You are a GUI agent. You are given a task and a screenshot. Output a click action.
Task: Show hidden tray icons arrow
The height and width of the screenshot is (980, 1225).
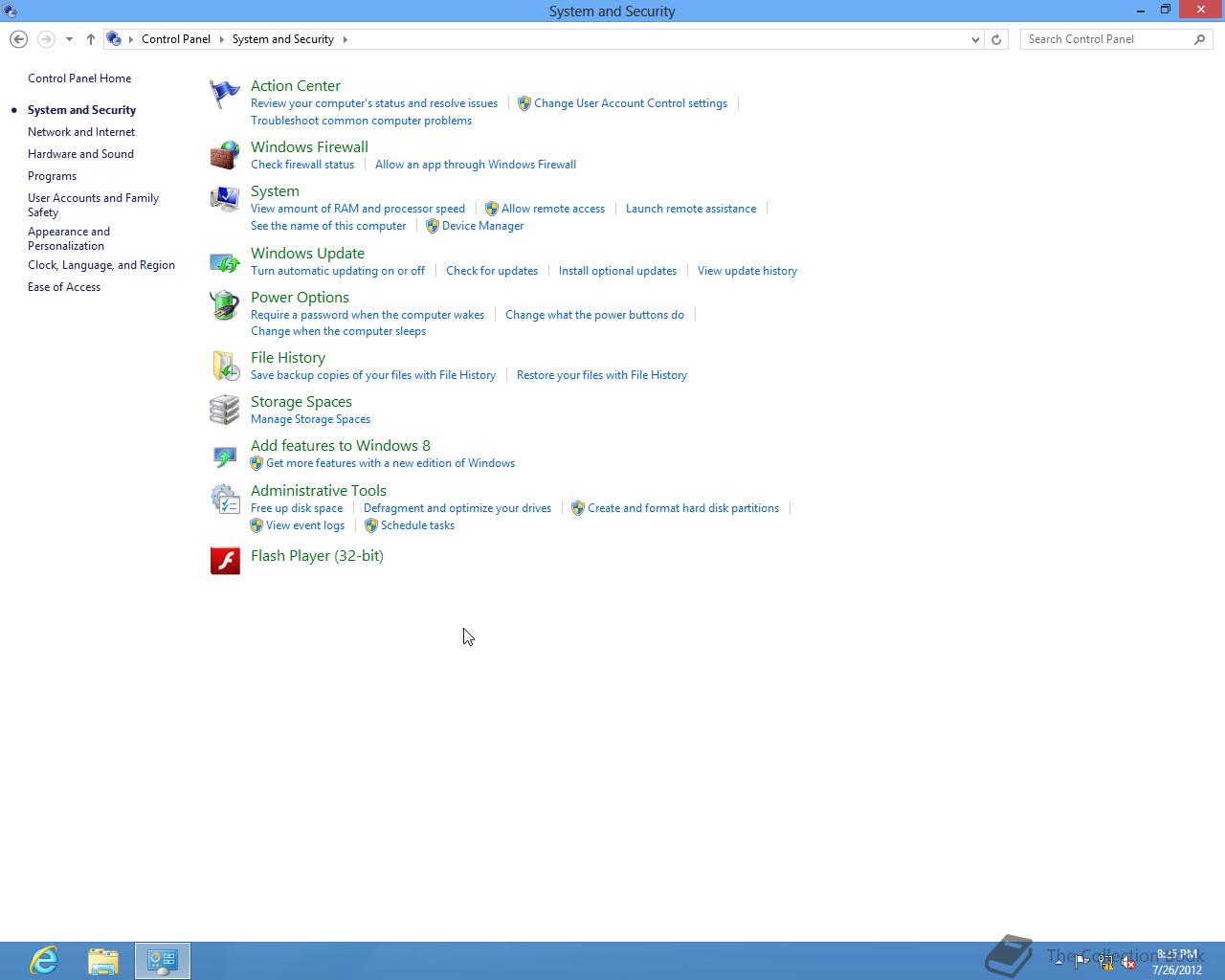click(x=1058, y=963)
